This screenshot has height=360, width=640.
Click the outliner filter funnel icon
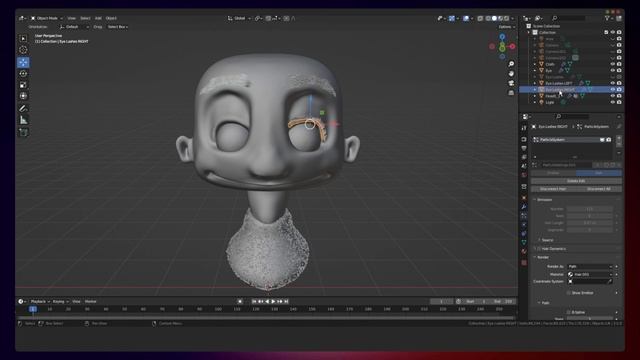point(607,18)
